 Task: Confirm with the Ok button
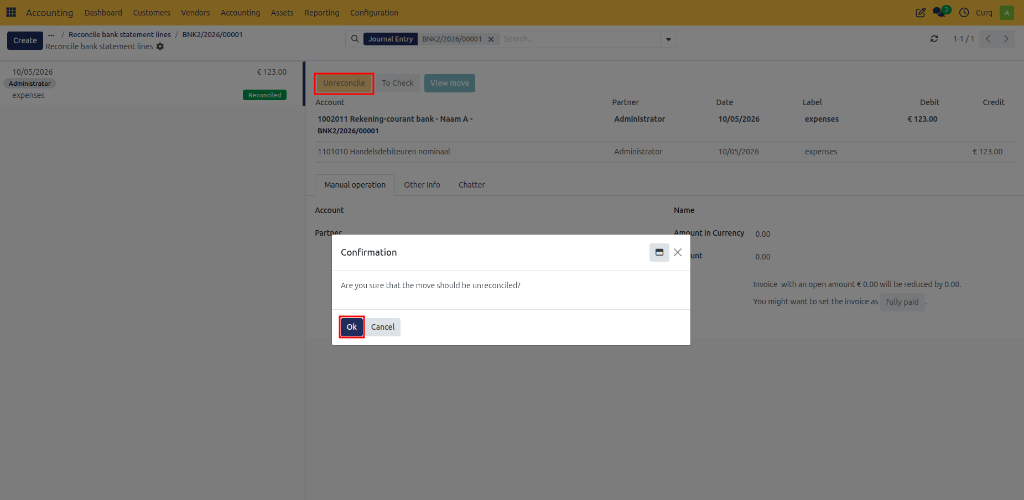tap(351, 327)
